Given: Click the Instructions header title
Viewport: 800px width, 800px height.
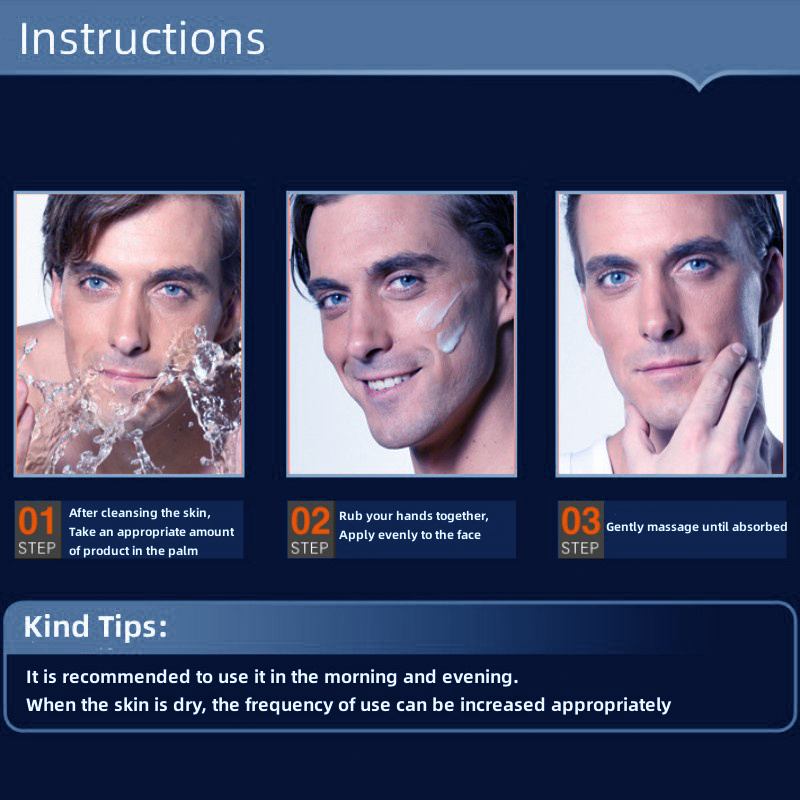Looking at the screenshot, I should pos(142,39).
